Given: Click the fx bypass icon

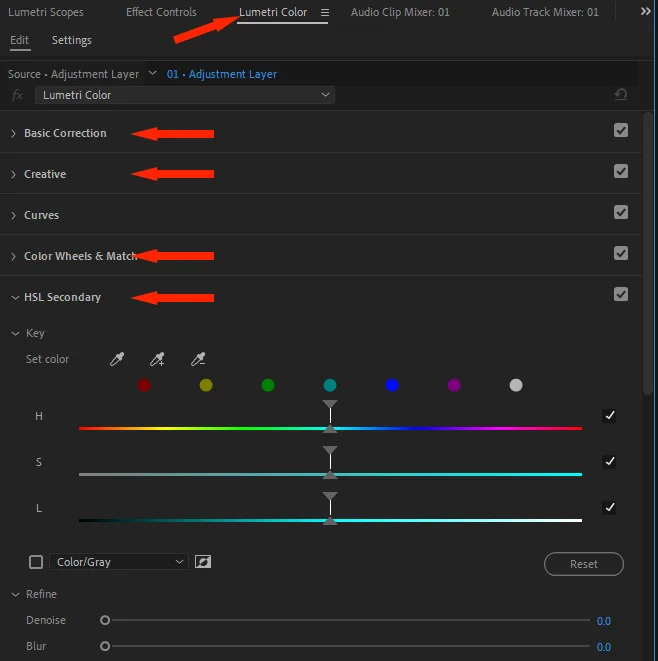Looking at the screenshot, I should pyautogui.click(x=17, y=95).
